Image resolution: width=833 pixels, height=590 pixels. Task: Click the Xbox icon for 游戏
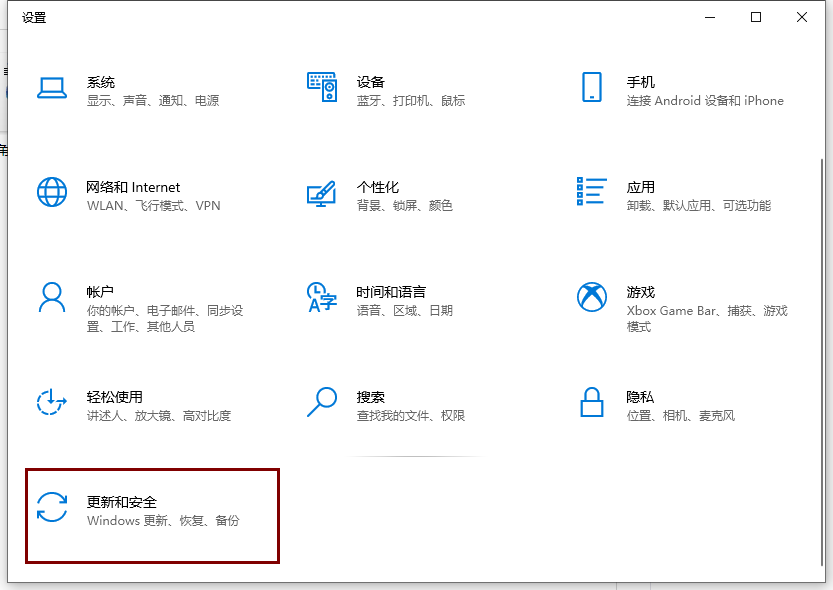pyautogui.click(x=592, y=297)
